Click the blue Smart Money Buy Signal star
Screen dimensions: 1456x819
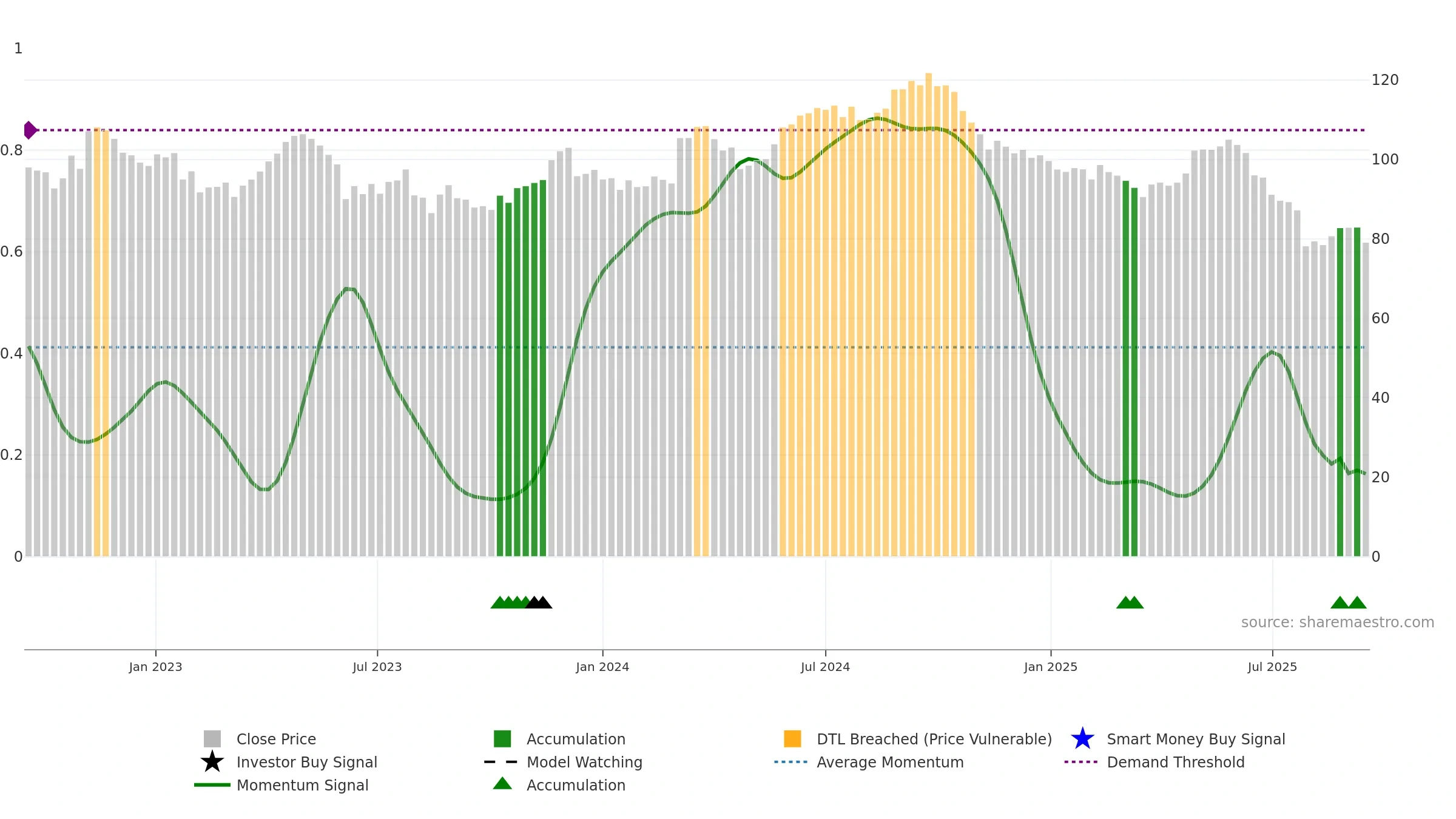[x=1082, y=739]
